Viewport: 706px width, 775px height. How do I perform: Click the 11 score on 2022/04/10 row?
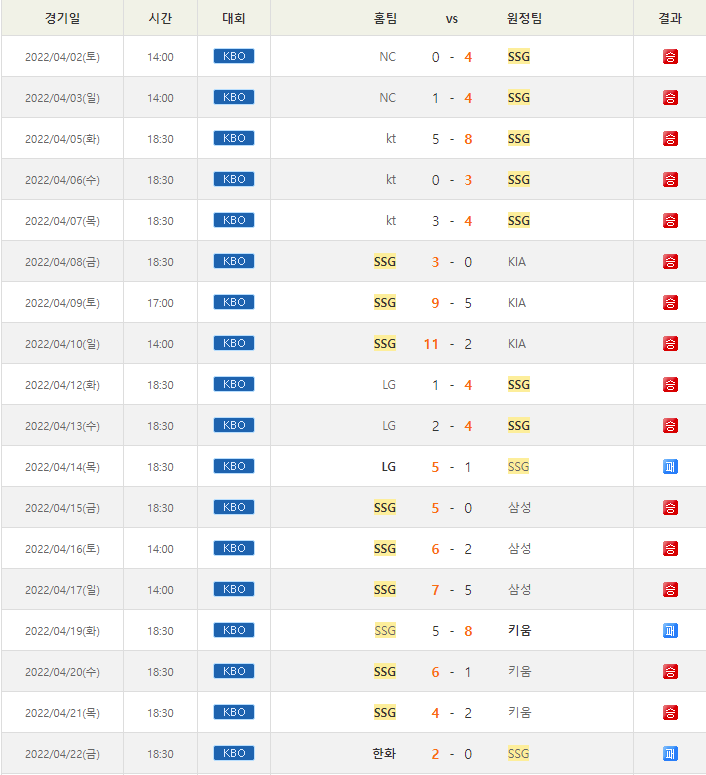pos(431,344)
